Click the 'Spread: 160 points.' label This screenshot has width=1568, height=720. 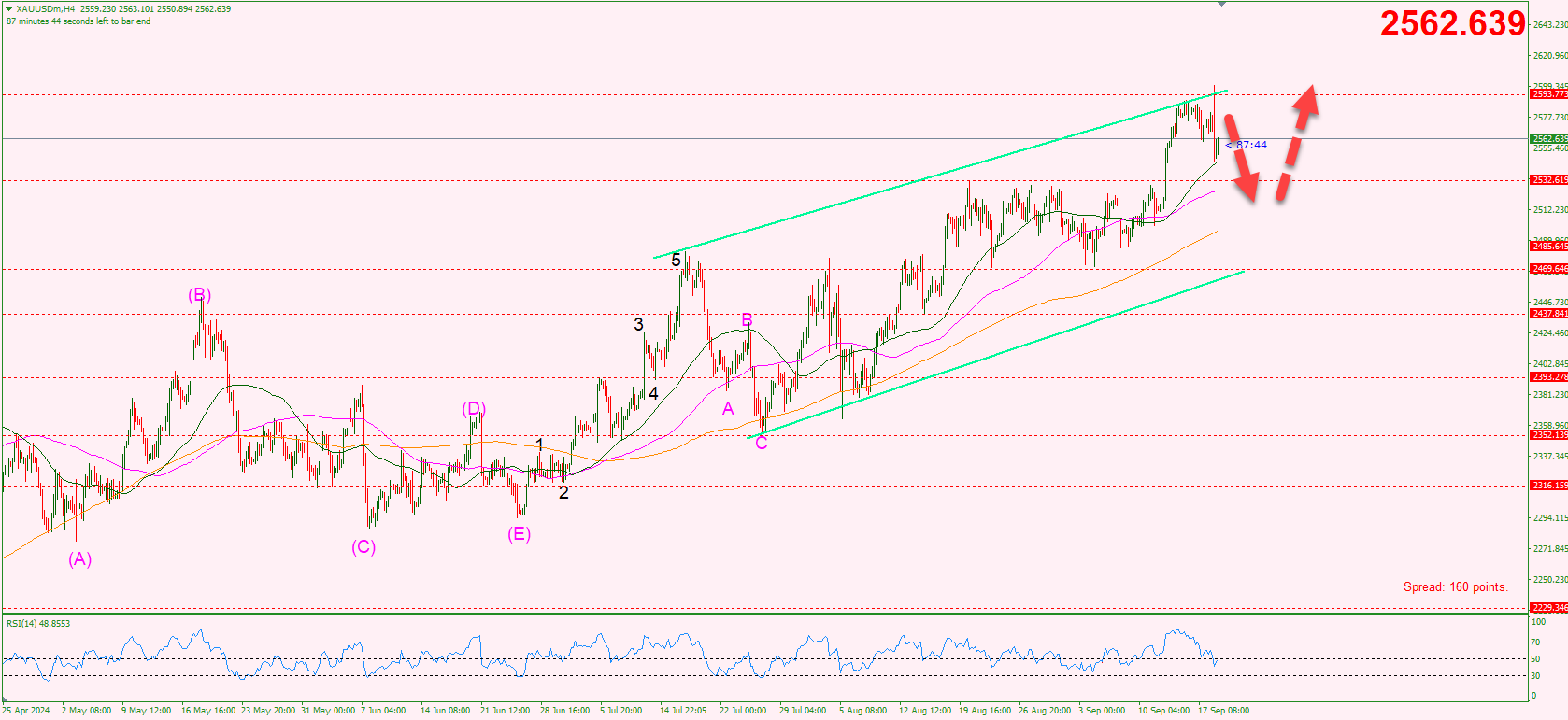[1455, 587]
